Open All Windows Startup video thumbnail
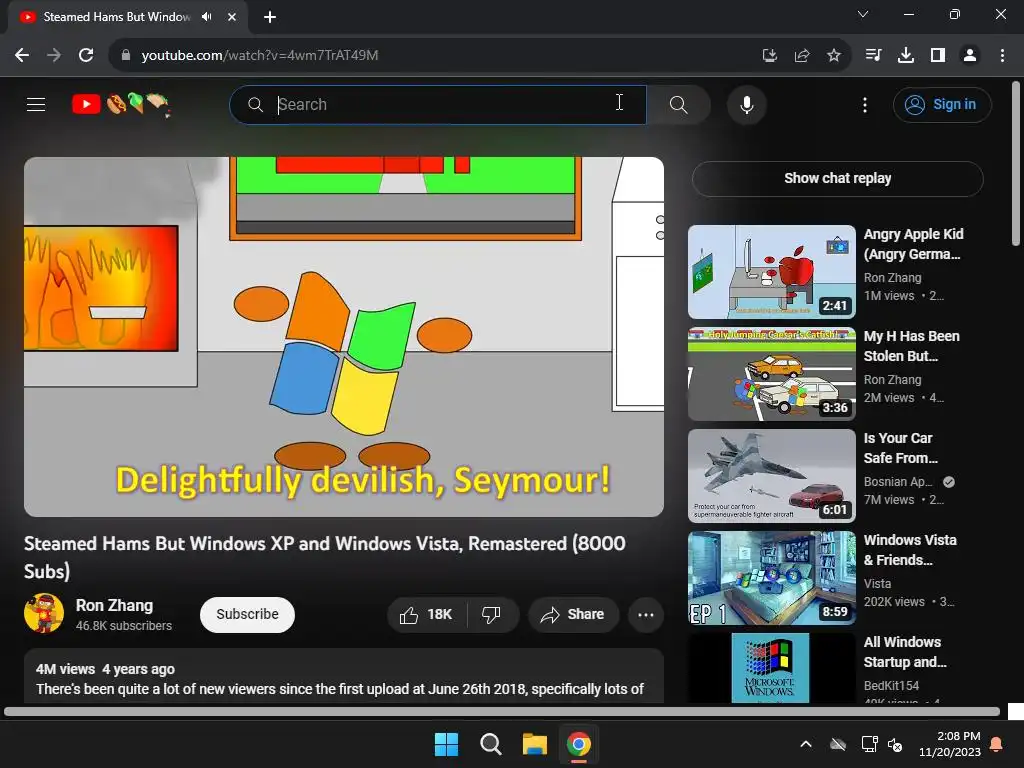The width and height of the screenshot is (1024, 768). click(x=771, y=668)
